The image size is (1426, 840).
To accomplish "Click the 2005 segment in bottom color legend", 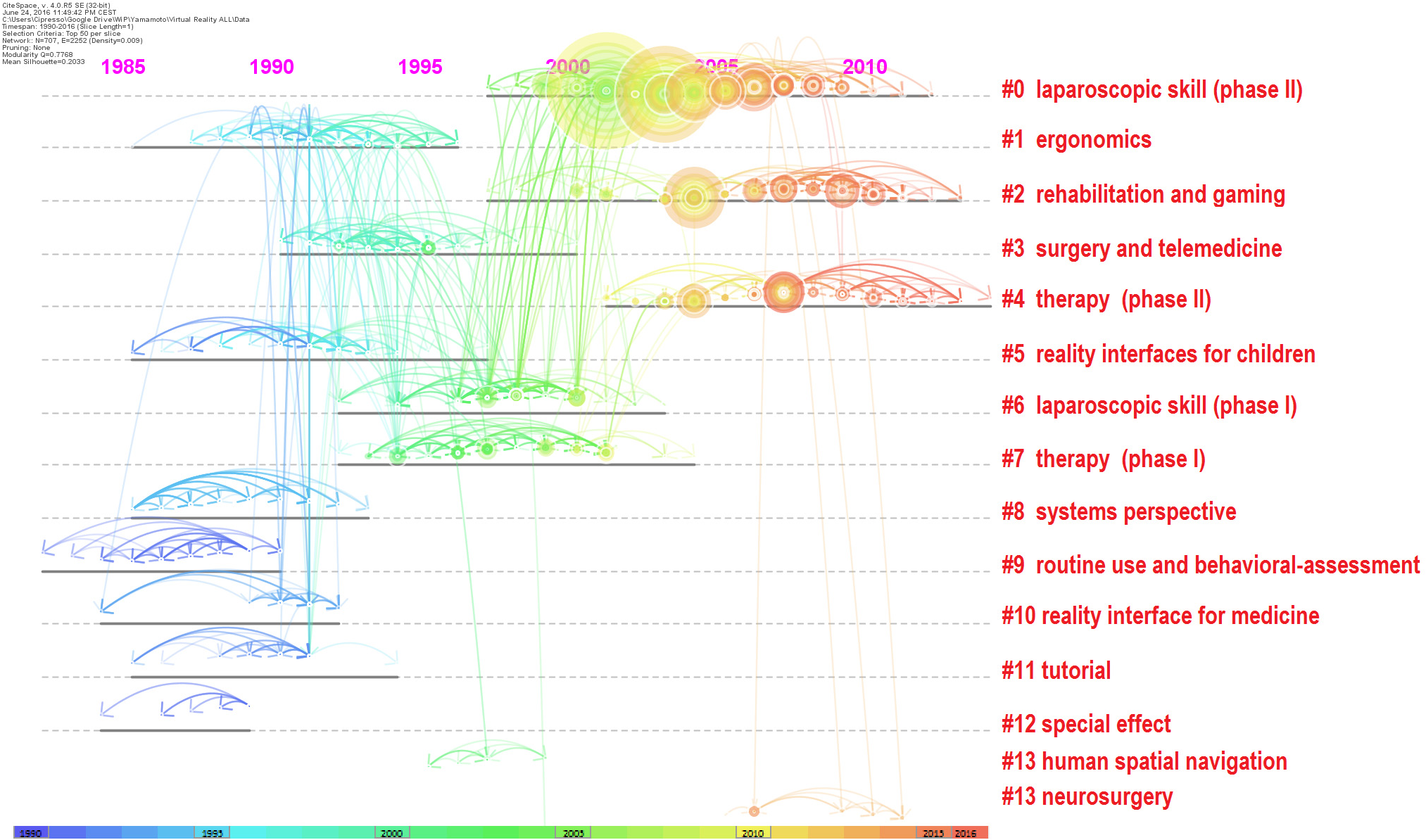I will [573, 833].
